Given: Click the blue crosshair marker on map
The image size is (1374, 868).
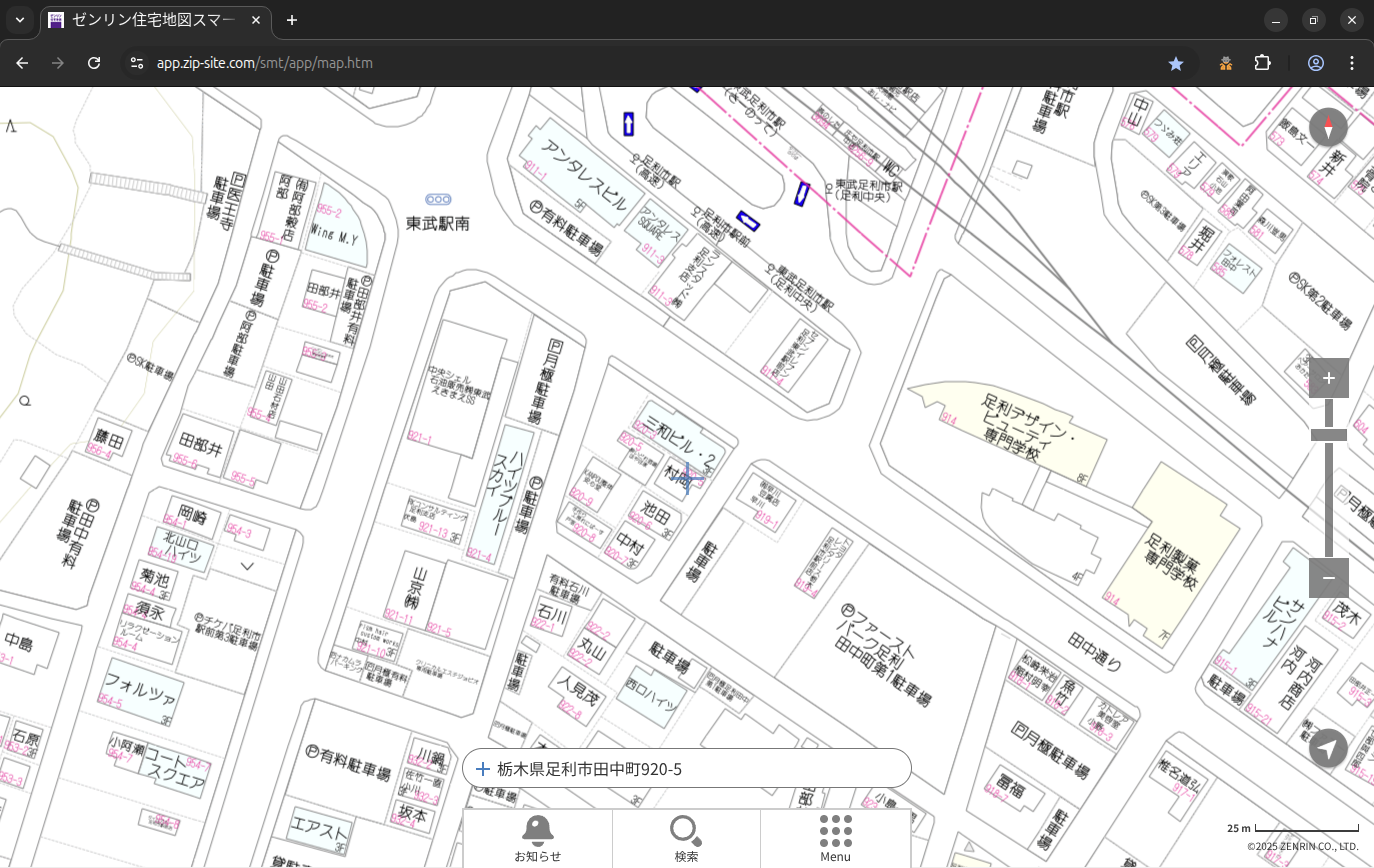Looking at the screenshot, I should 687,478.
